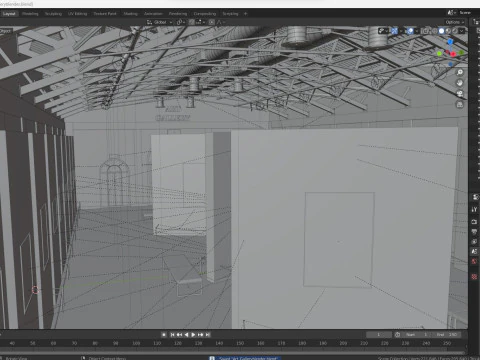Screen dimensions: 480x360
Task: Open the Output properties tab icon
Action: (x=475, y=231)
